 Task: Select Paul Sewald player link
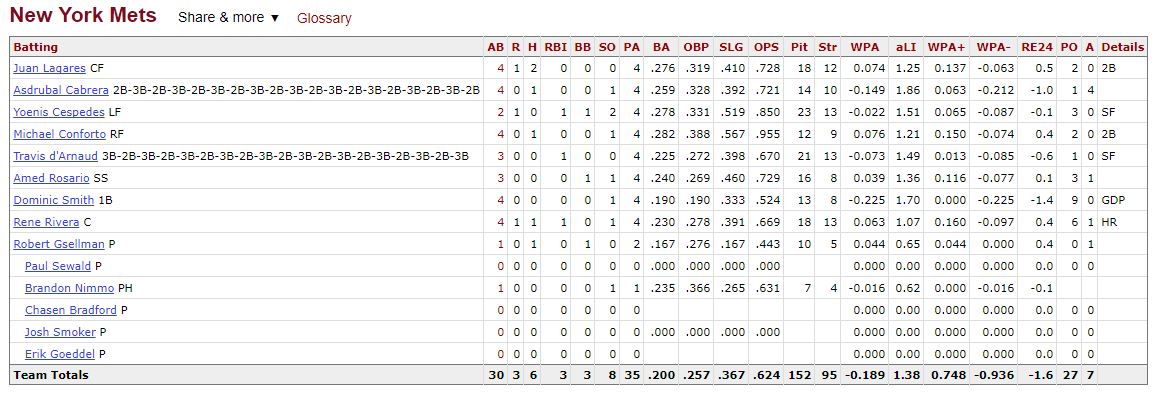click(x=58, y=267)
